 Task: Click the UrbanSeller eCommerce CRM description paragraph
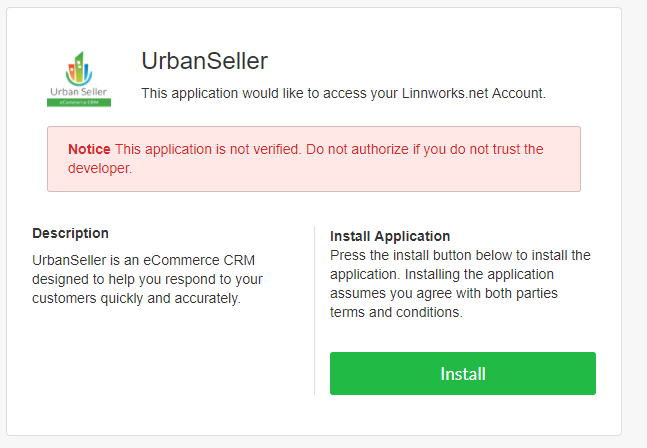point(147,279)
